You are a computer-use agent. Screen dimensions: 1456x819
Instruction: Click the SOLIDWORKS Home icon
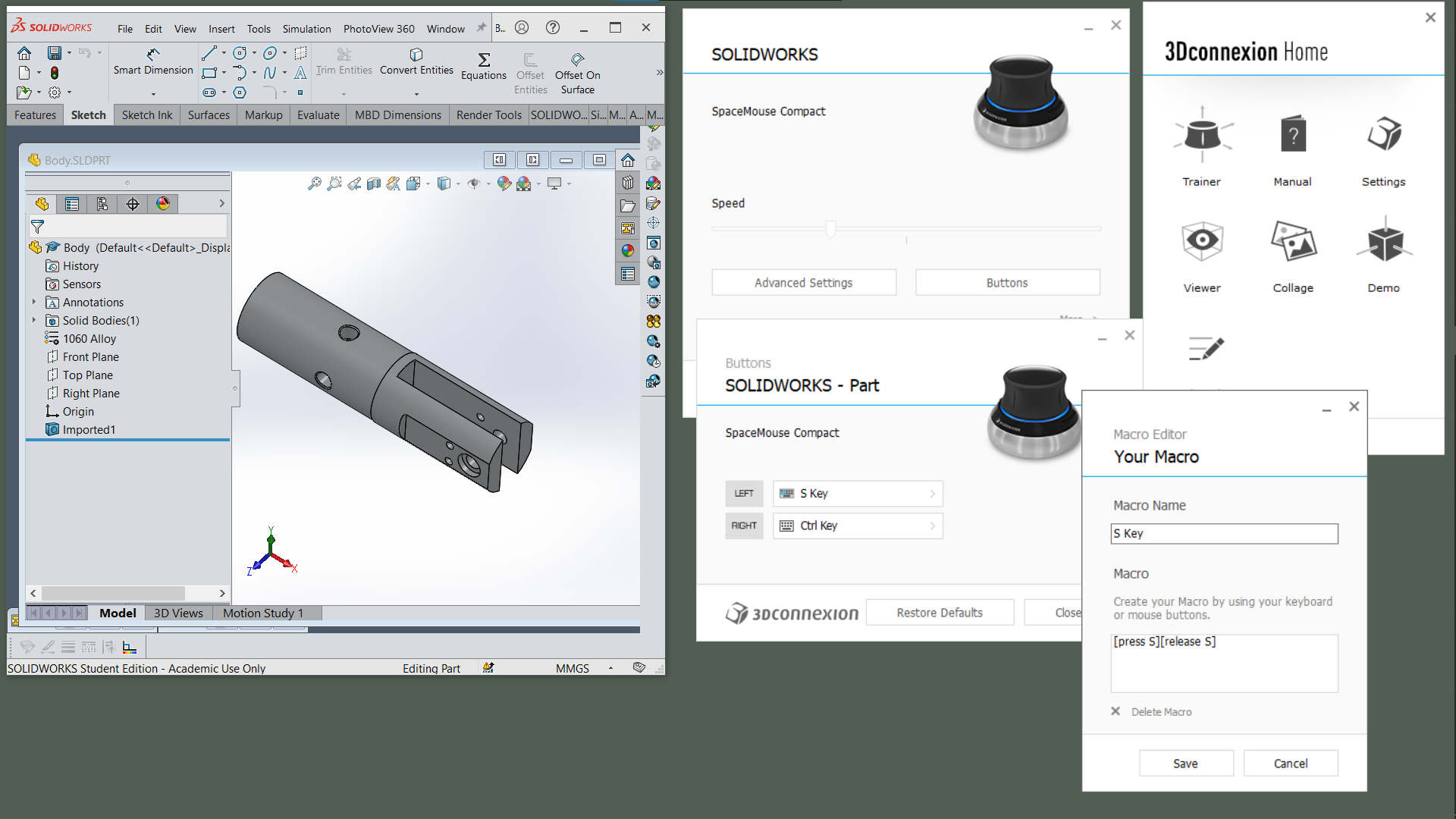click(x=24, y=53)
